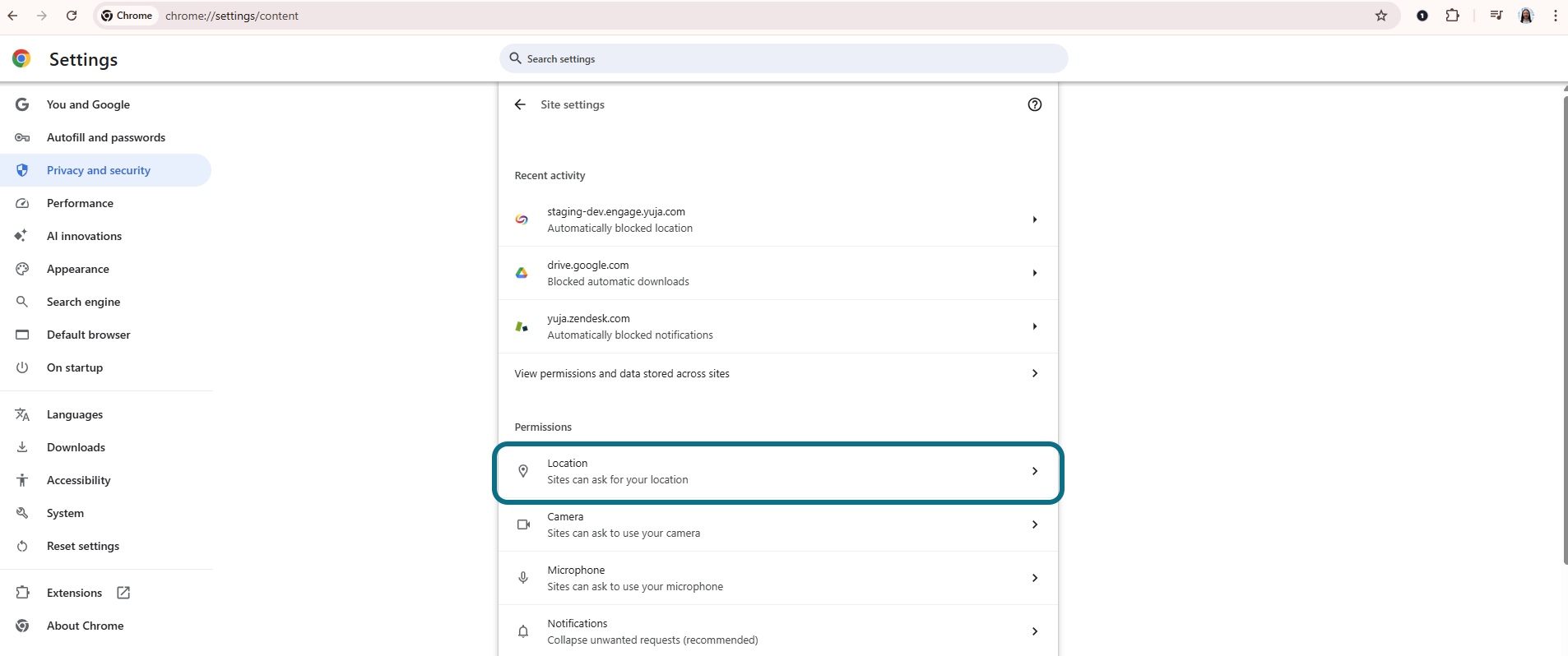This screenshot has width=1568, height=656.
Task: Open the View permissions across sites chevron
Action: (x=1035, y=373)
